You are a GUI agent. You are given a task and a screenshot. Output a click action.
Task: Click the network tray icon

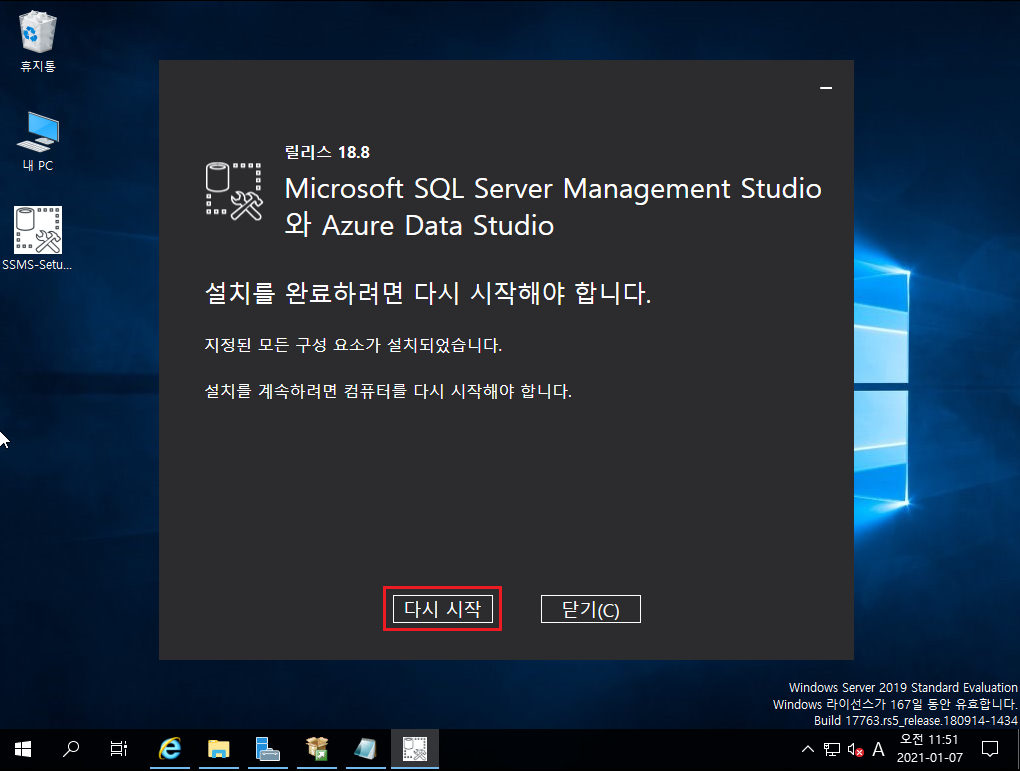(x=832, y=750)
